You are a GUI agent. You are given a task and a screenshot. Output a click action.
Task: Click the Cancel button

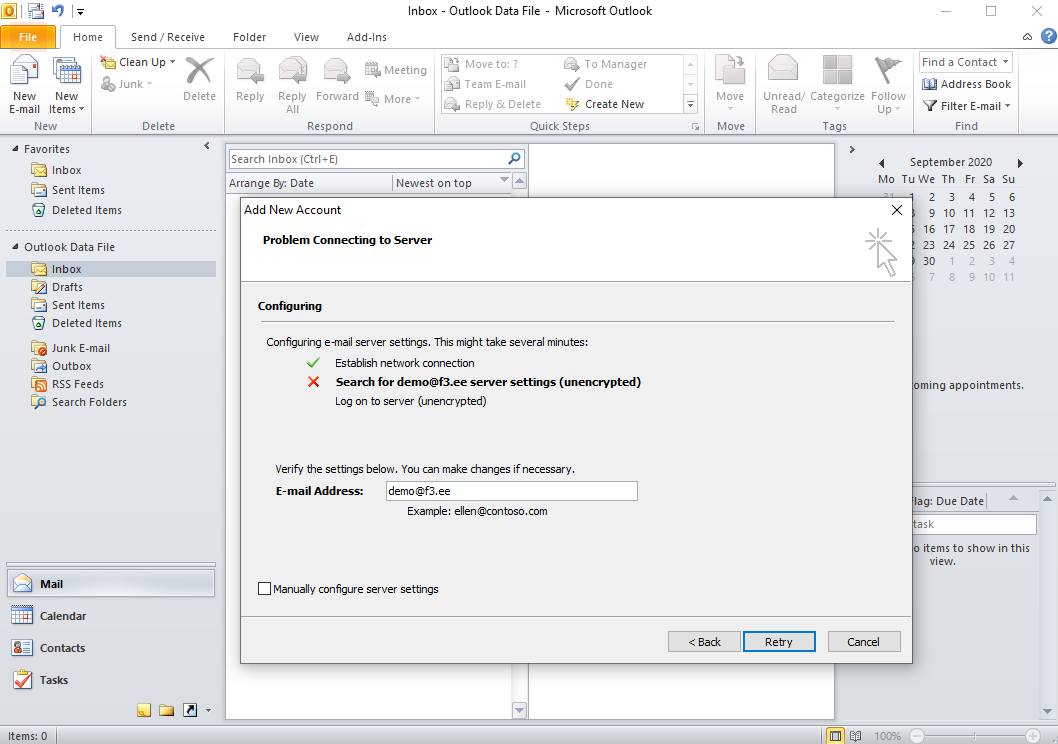tap(864, 642)
